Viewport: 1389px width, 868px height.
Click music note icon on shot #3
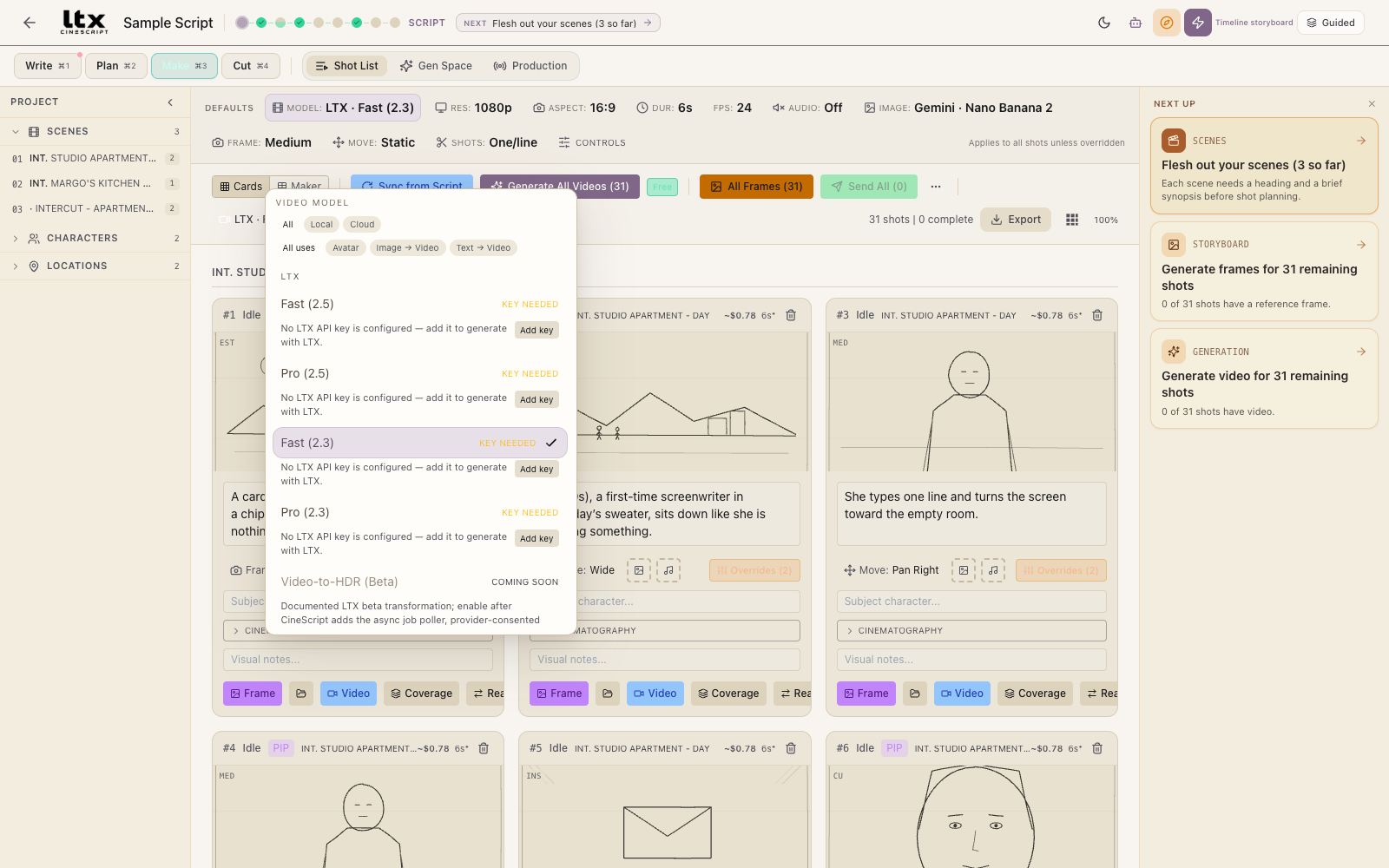[993, 570]
